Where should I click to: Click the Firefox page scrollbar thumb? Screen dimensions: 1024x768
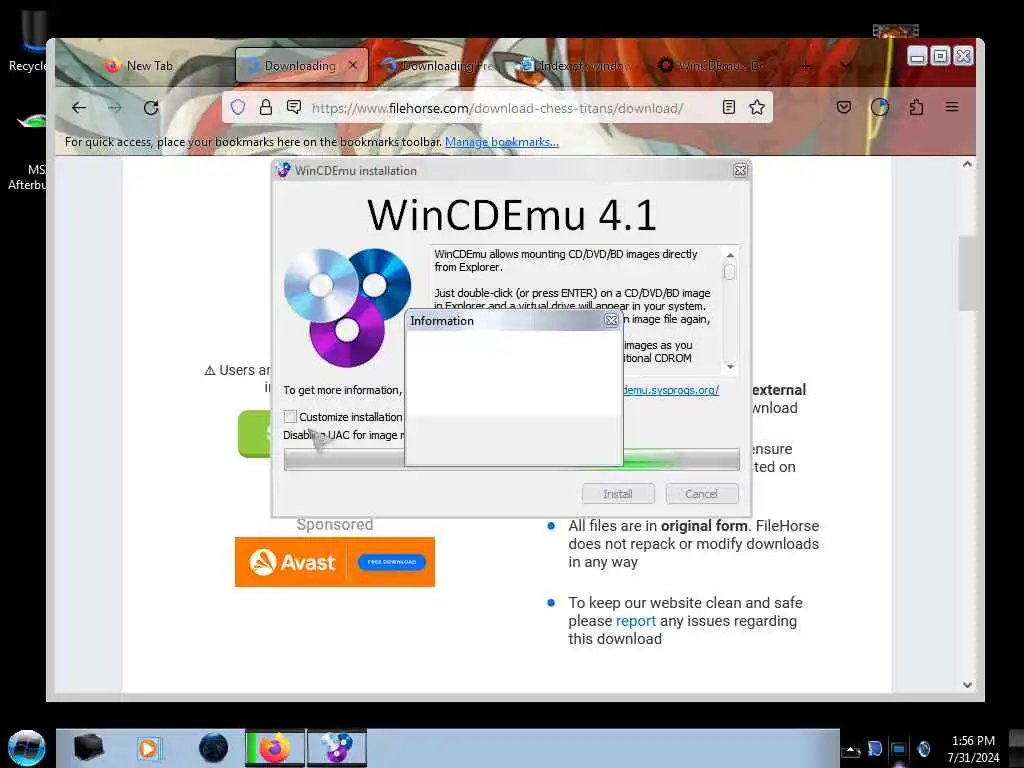pyautogui.click(x=967, y=274)
